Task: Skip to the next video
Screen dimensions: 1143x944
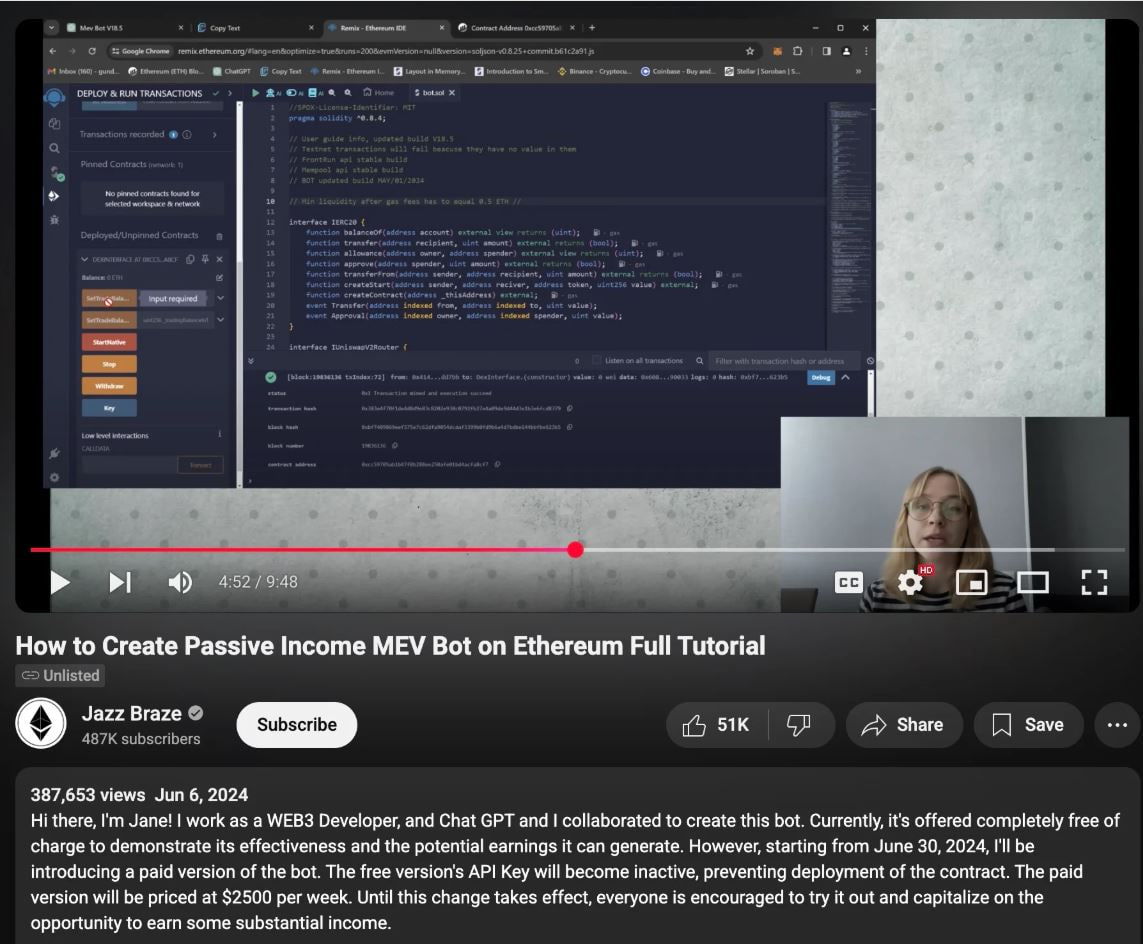Action: click(x=120, y=582)
